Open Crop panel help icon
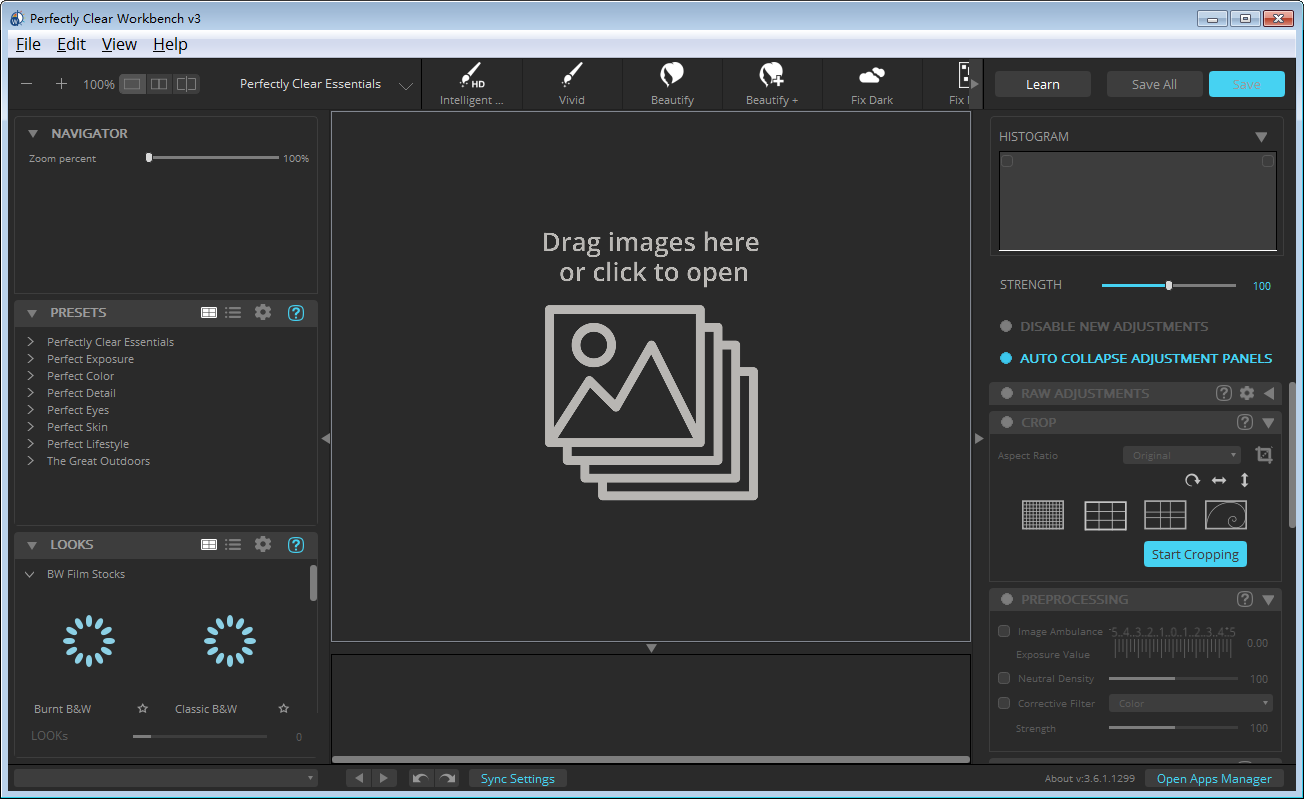The image size is (1304, 799). point(1245,422)
